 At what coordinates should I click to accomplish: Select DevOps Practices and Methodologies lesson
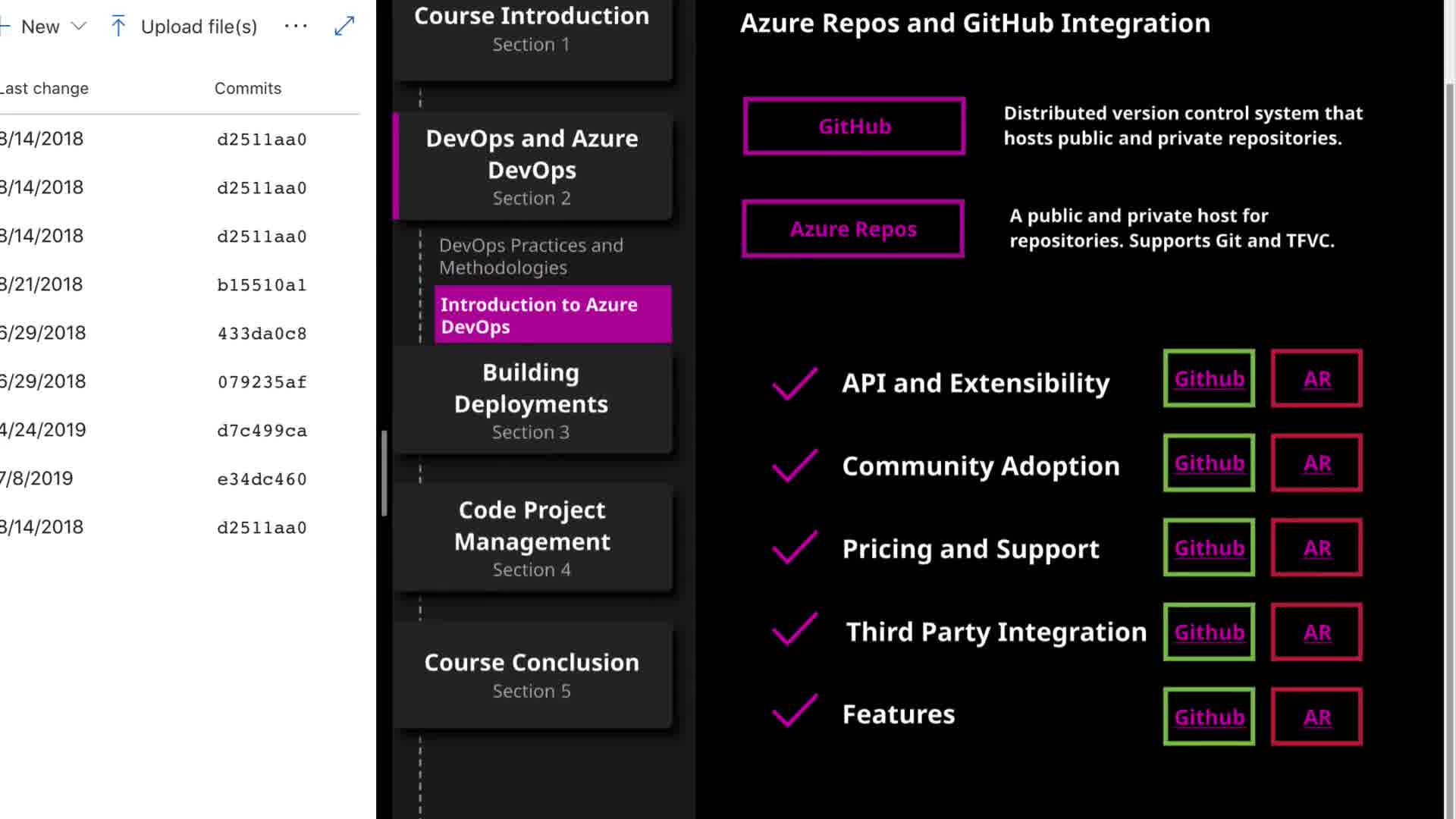point(531,256)
